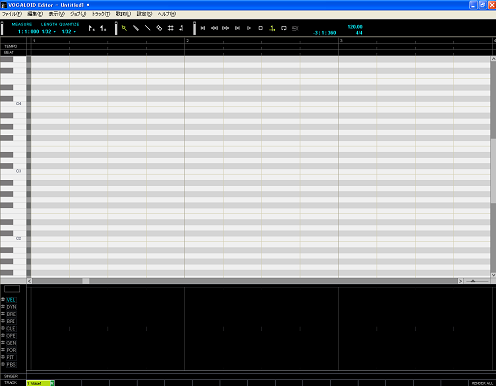Viewport: 496px width, 386px height.
Task: Click the position readout -3:1:360
Action: point(324,33)
